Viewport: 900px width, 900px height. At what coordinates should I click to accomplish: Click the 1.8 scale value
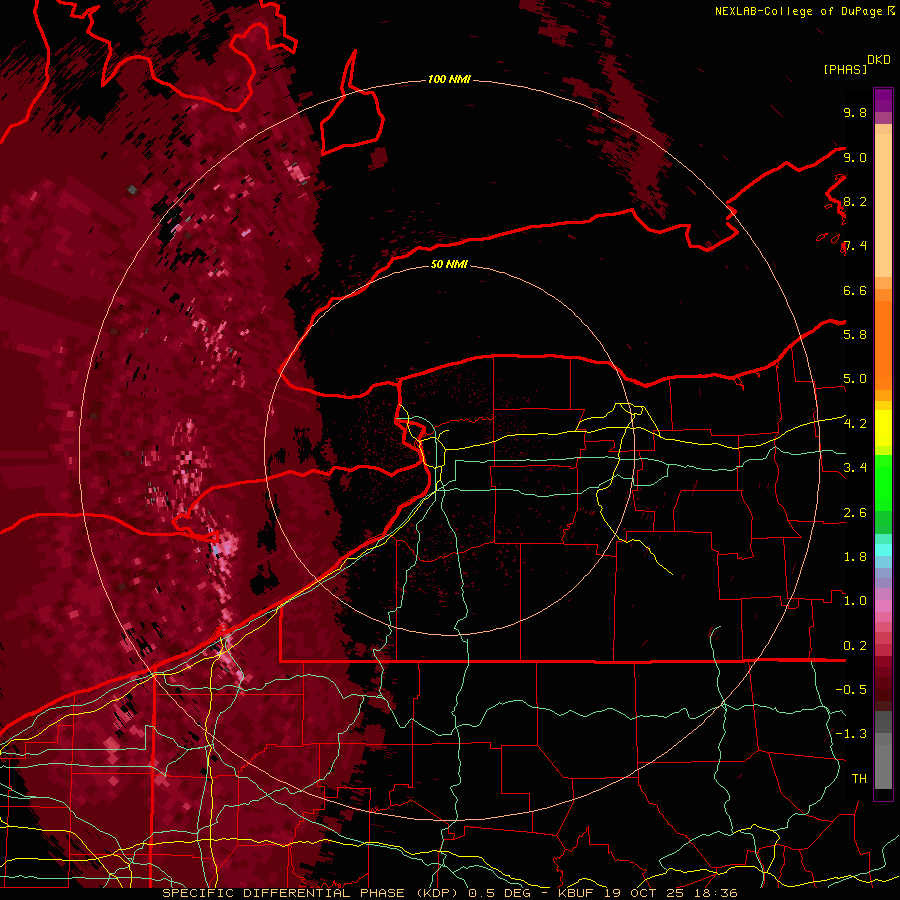[x=855, y=557]
